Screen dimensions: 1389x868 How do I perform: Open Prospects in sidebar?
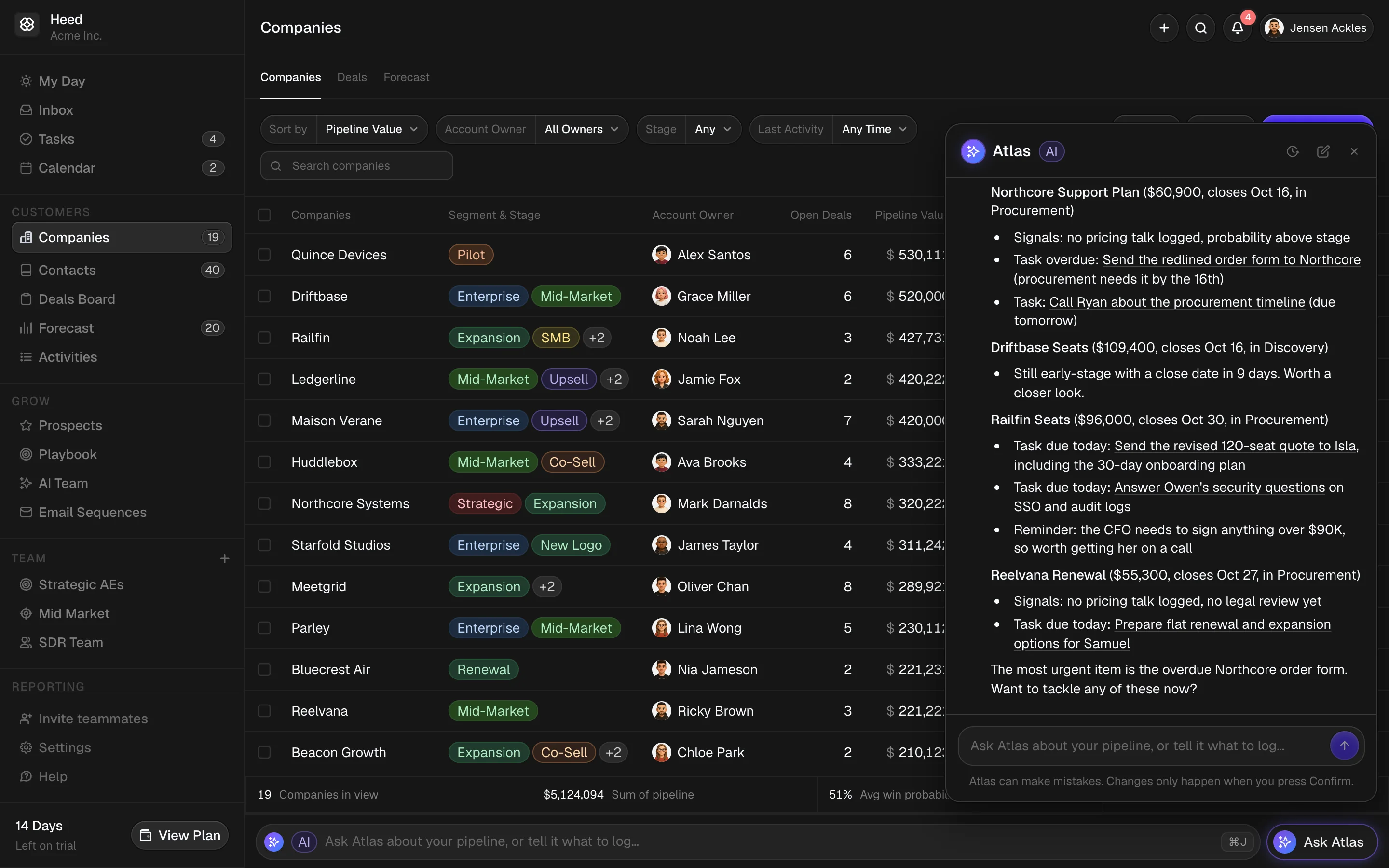tap(122, 425)
